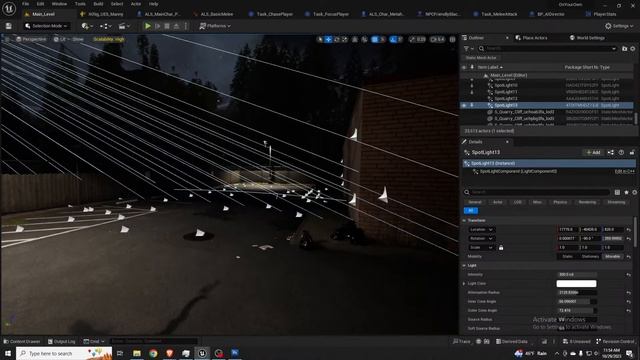Open the Help menu

[x=153, y=4]
